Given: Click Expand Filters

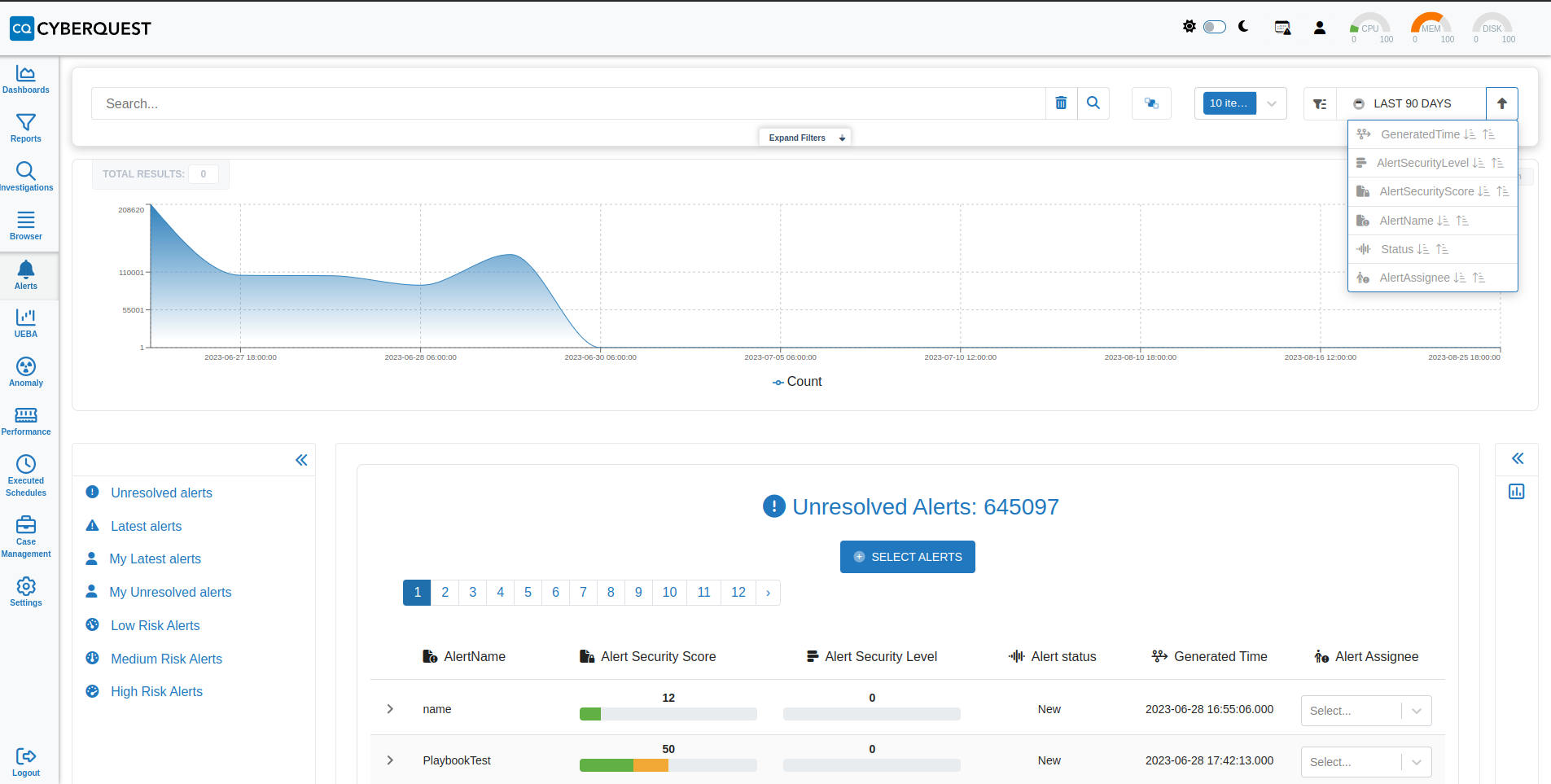Looking at the screenshot, I should 805,138.
